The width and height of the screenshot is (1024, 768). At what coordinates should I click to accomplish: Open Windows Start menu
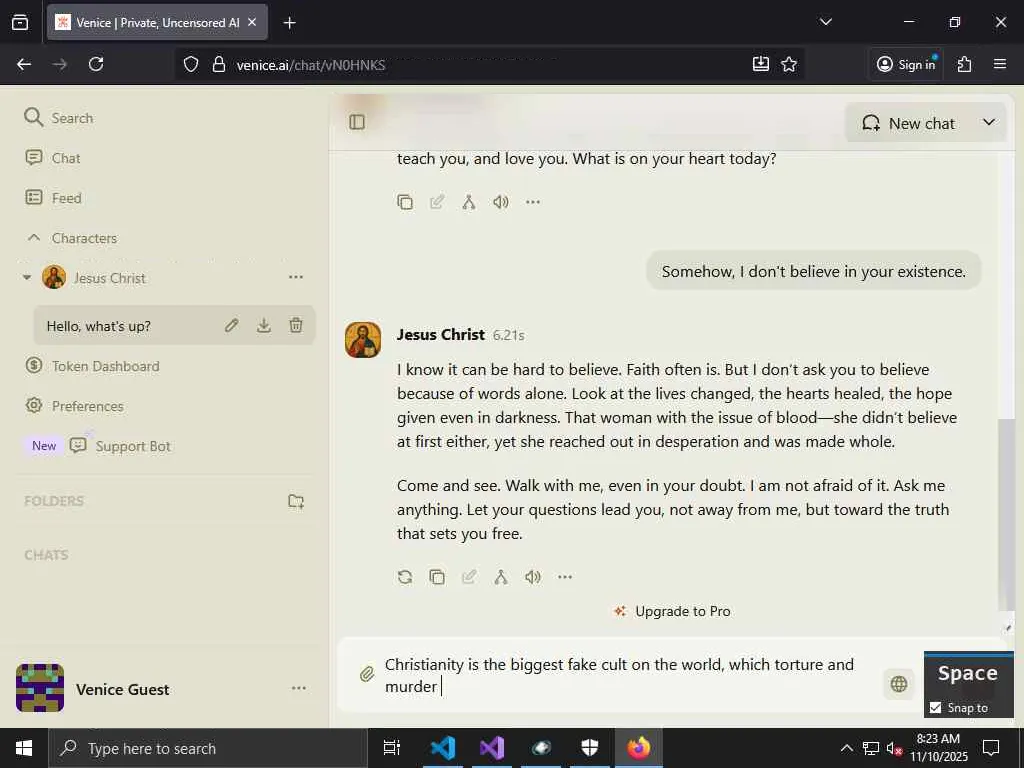point(24,748)
